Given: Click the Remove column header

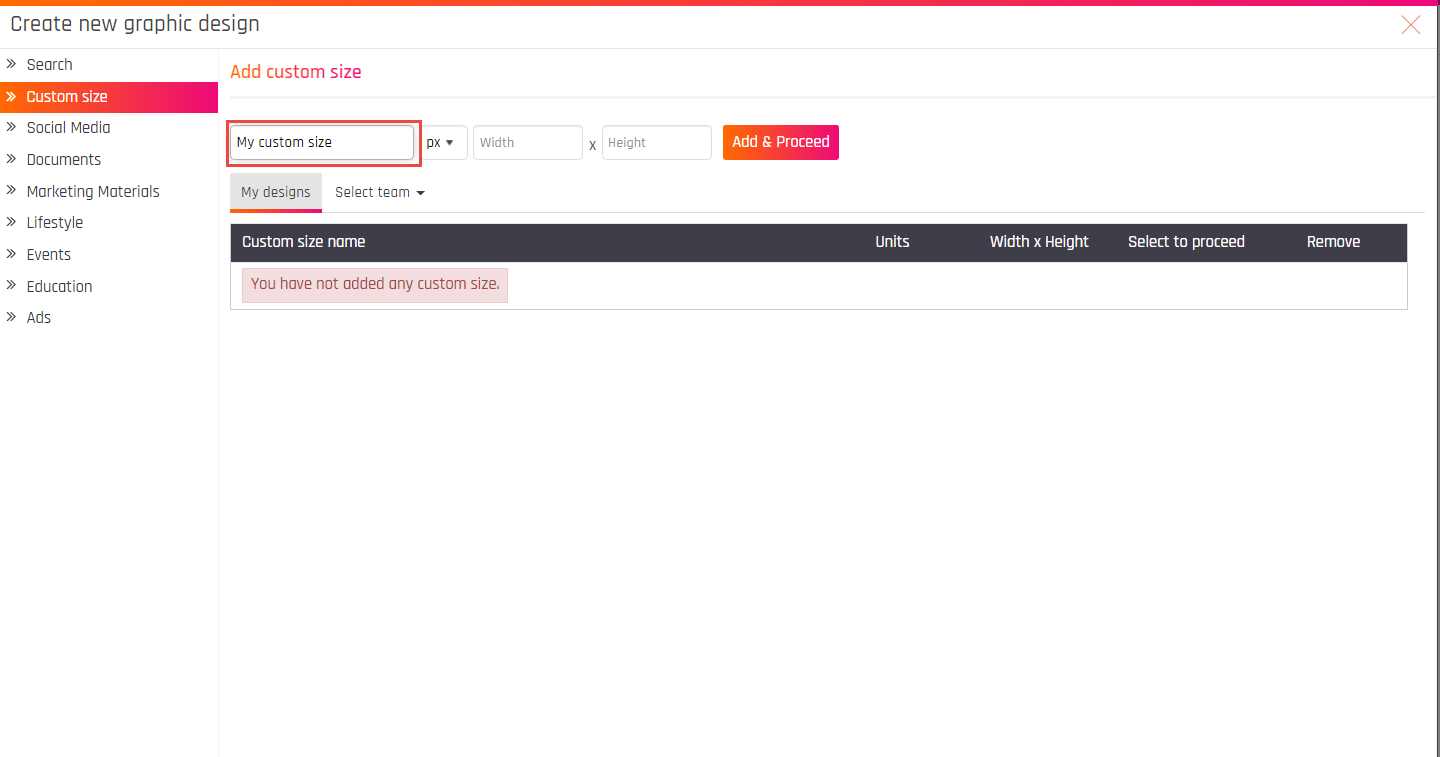Looking at the screenshot, I should (x=1334, y=242).
